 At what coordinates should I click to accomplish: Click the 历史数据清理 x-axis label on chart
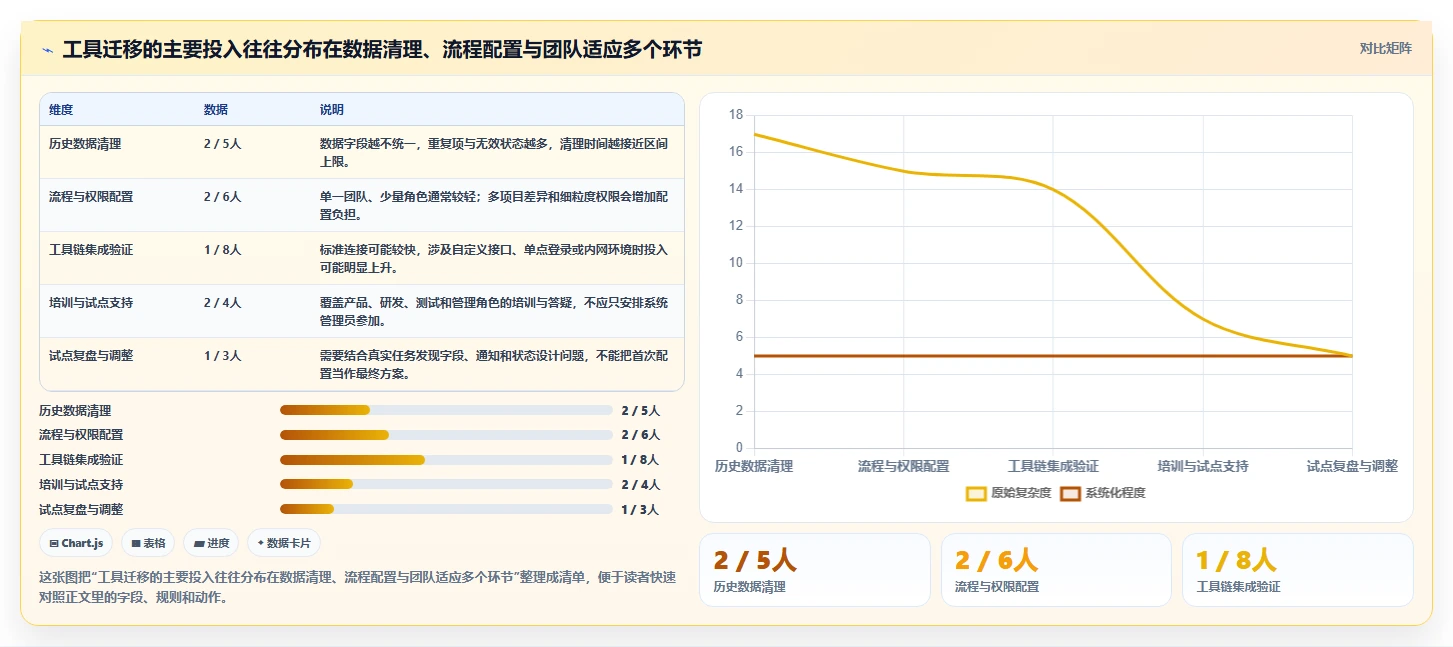(x=754, y=466)
